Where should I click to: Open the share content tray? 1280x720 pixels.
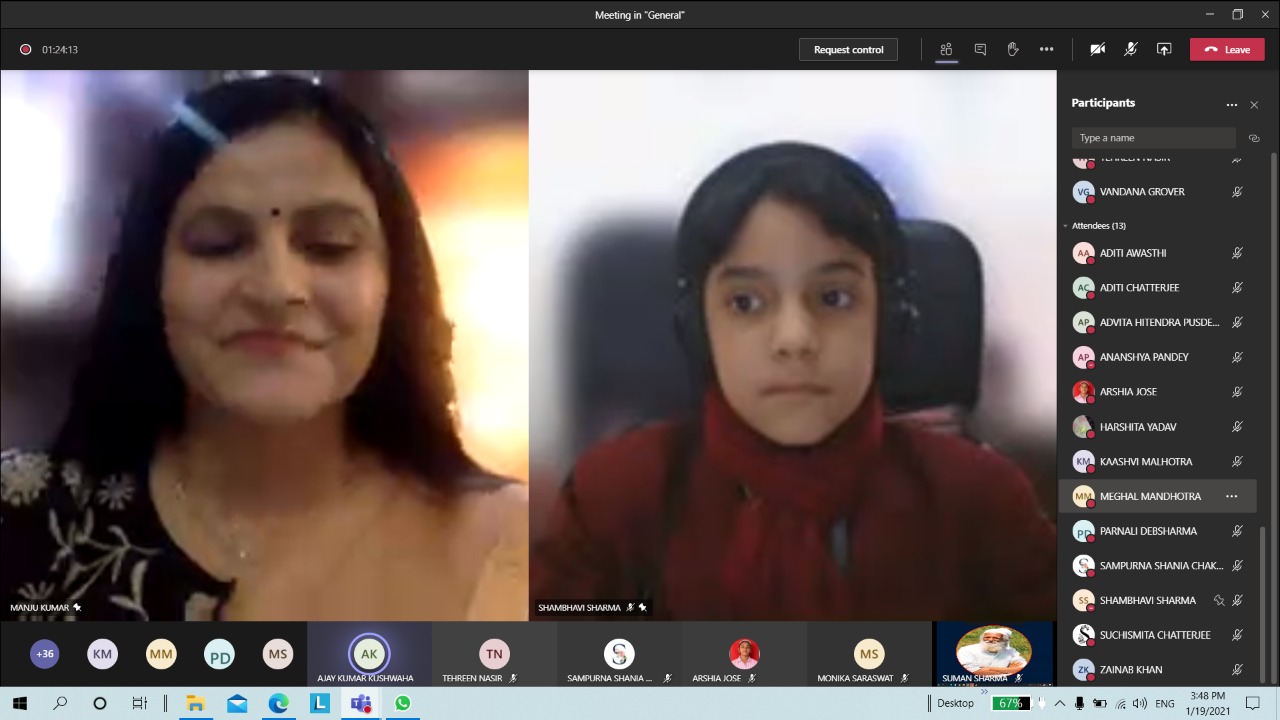point(1164,49)
